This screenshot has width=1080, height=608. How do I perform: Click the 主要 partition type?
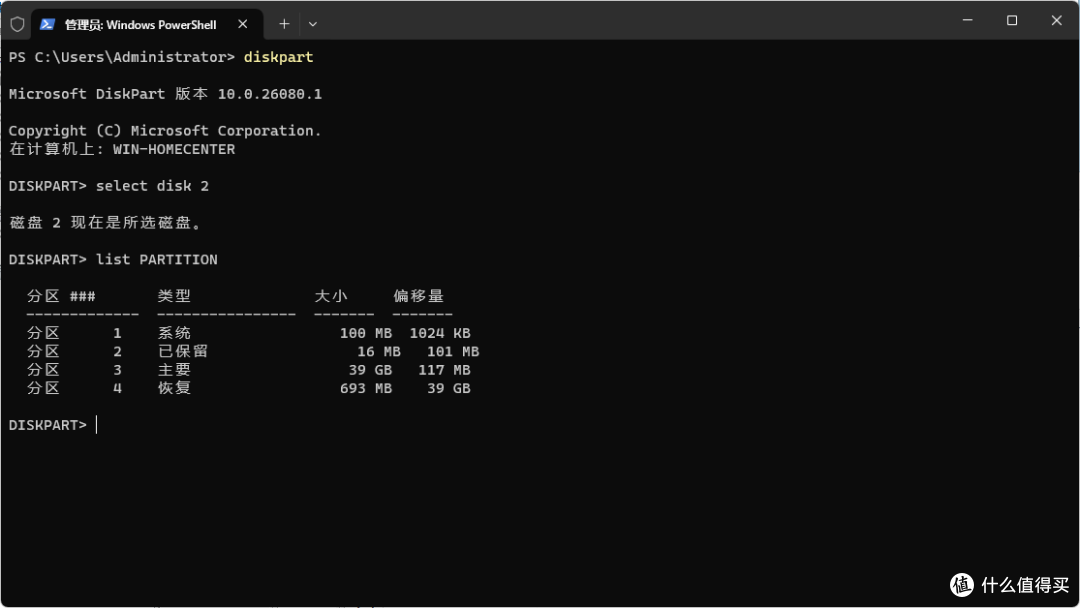tap(174, 370)
